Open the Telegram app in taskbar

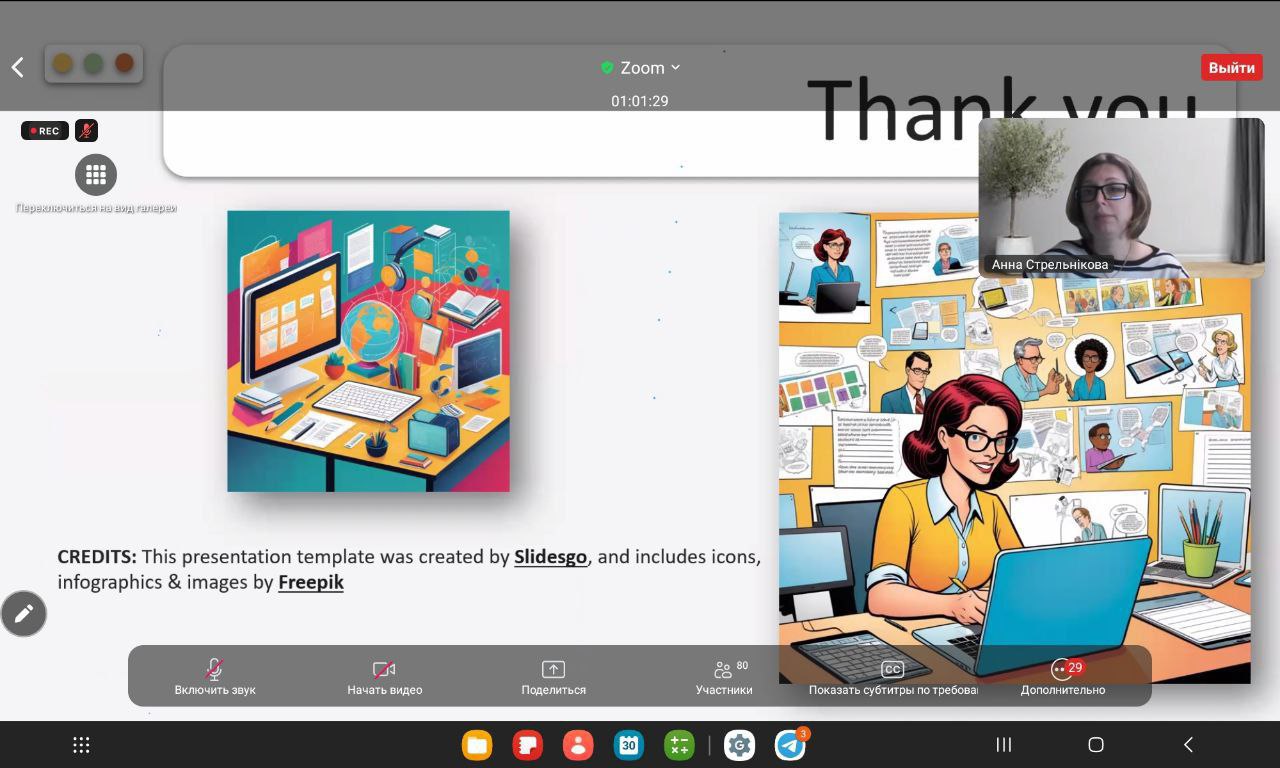point(790,745)
